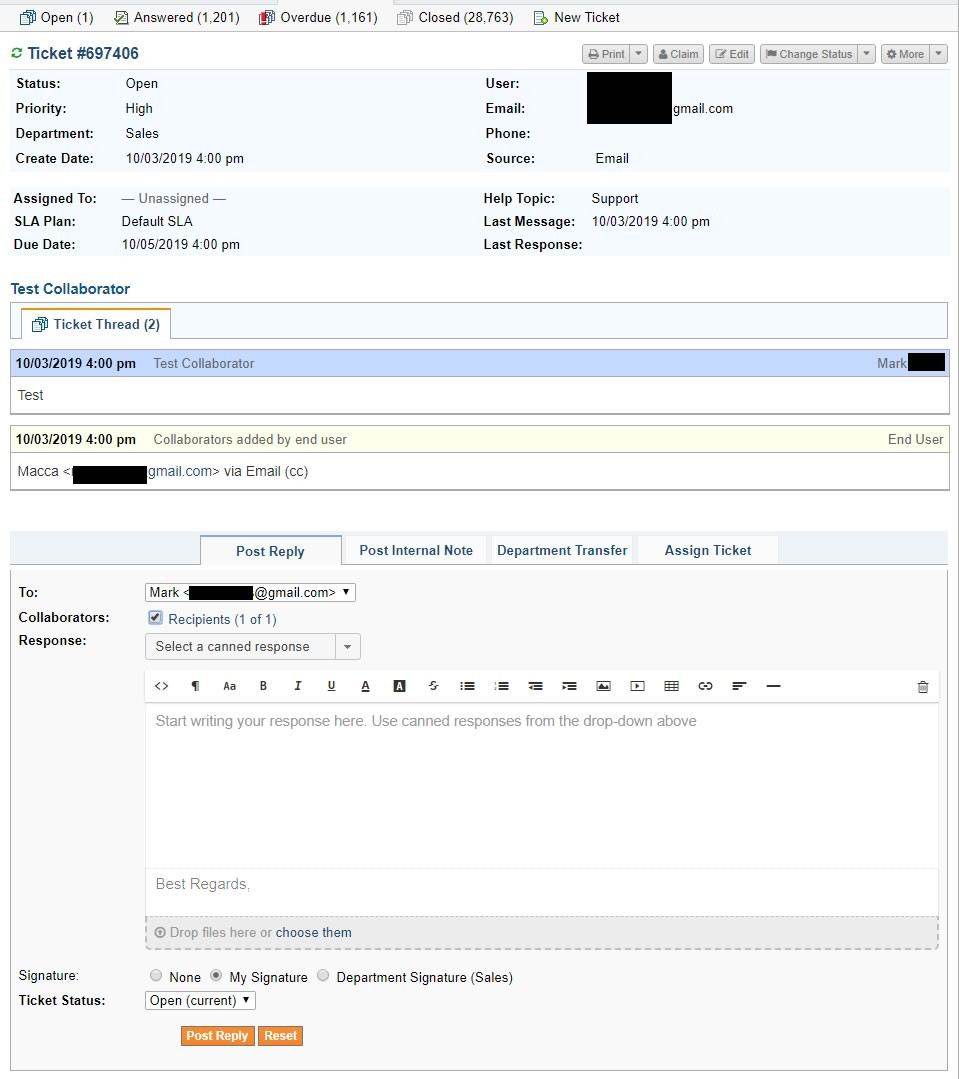Switch to the Post Internal Note tab
Viewport: 959px width, 1079px height.
(416, 550)
